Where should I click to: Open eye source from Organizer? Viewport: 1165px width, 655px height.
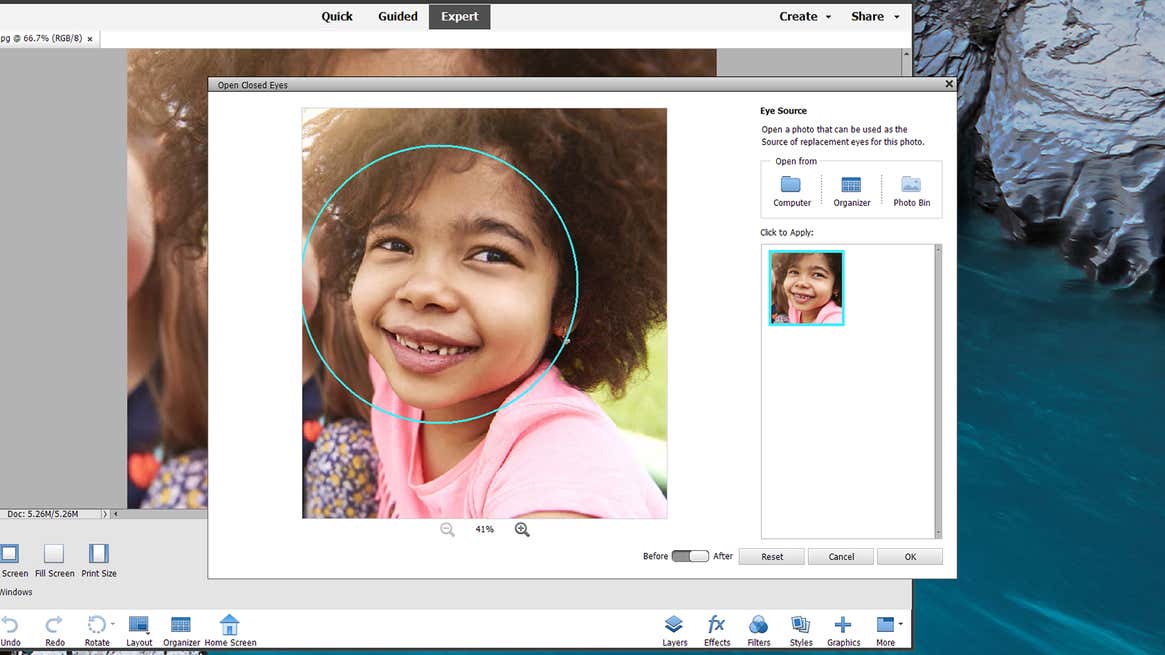tap(851, 191)
